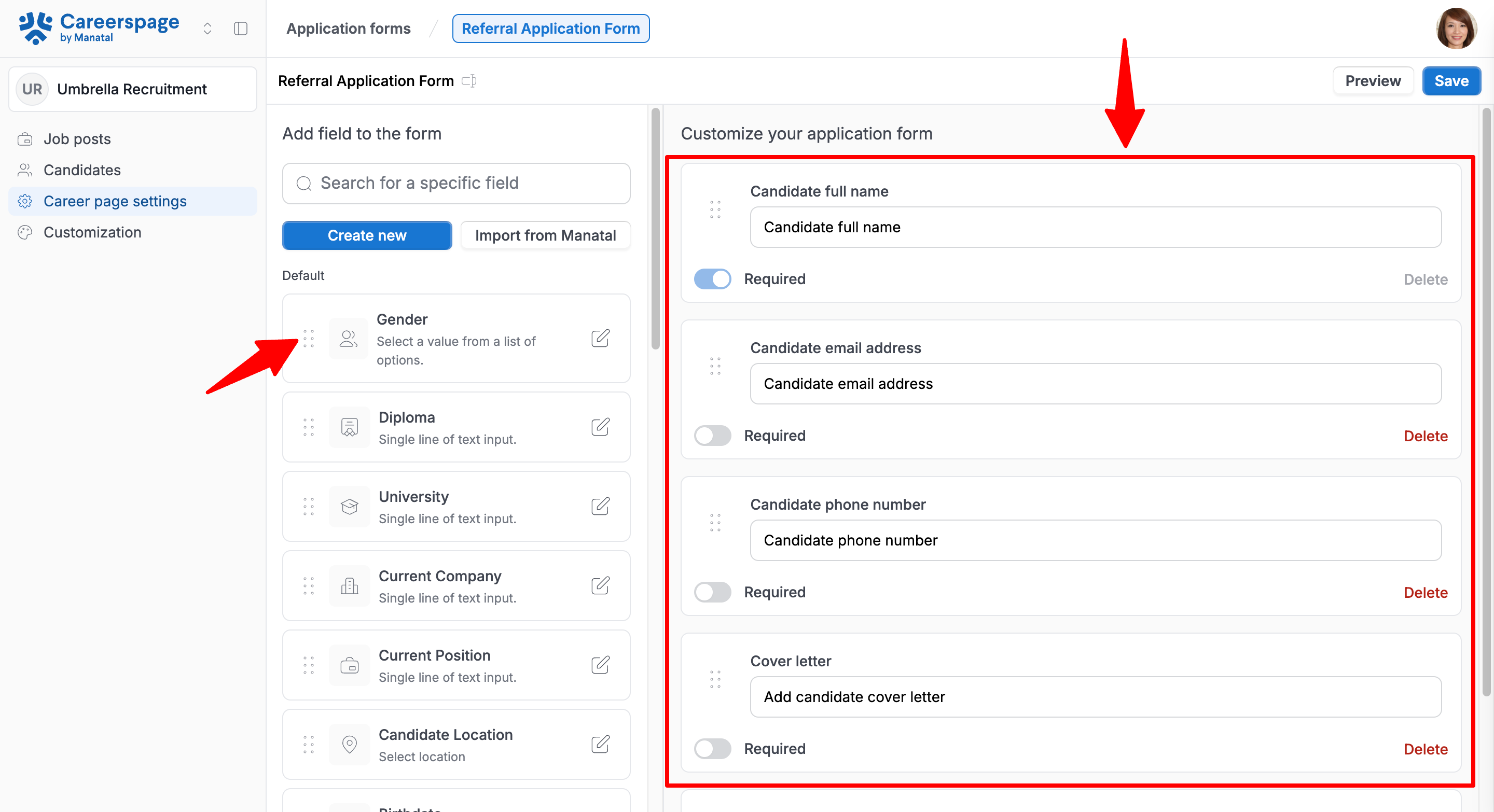The image size is (1494, 812).
Task: Toggle Required for Candidate full name
Action: [713, 279]
